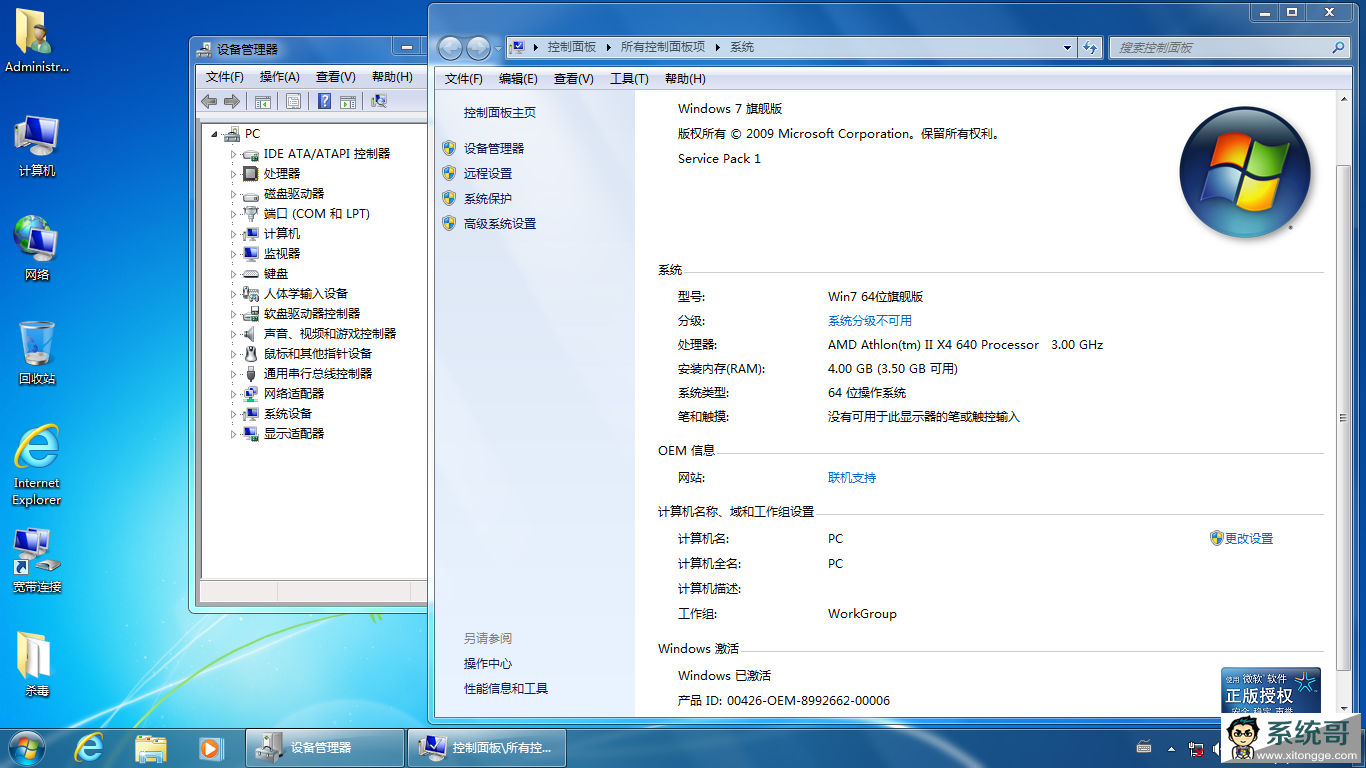Click the search magnifier icon in Control Panel
The image size is (1366, 768).
[x=1338, y=47]
